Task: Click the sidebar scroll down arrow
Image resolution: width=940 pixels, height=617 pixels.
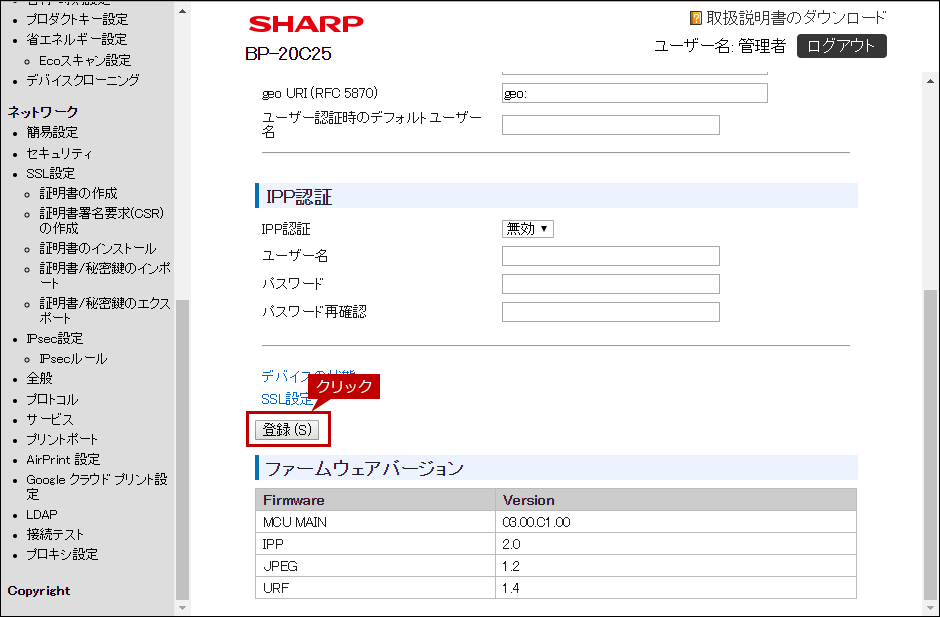Action: pyautogui.click(x=182, y=608)
